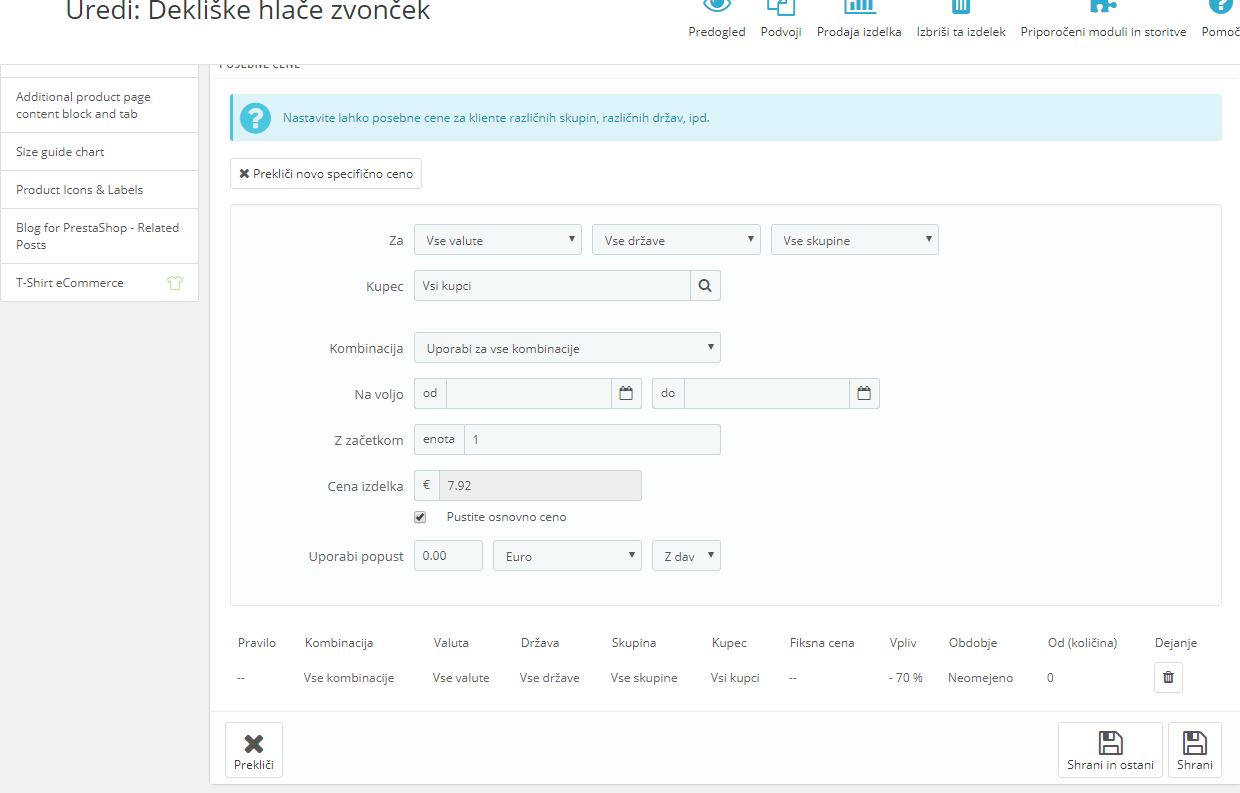Toggle 'Pustite osnovno ceno' checkbox
The height and width of the screenshot is (793, 1240).
coord(420,517)
